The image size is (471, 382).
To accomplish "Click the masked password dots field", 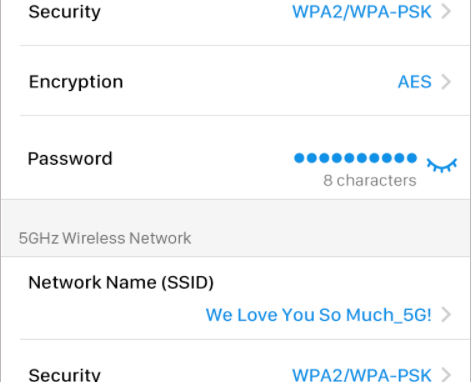I will coord(355,158).
